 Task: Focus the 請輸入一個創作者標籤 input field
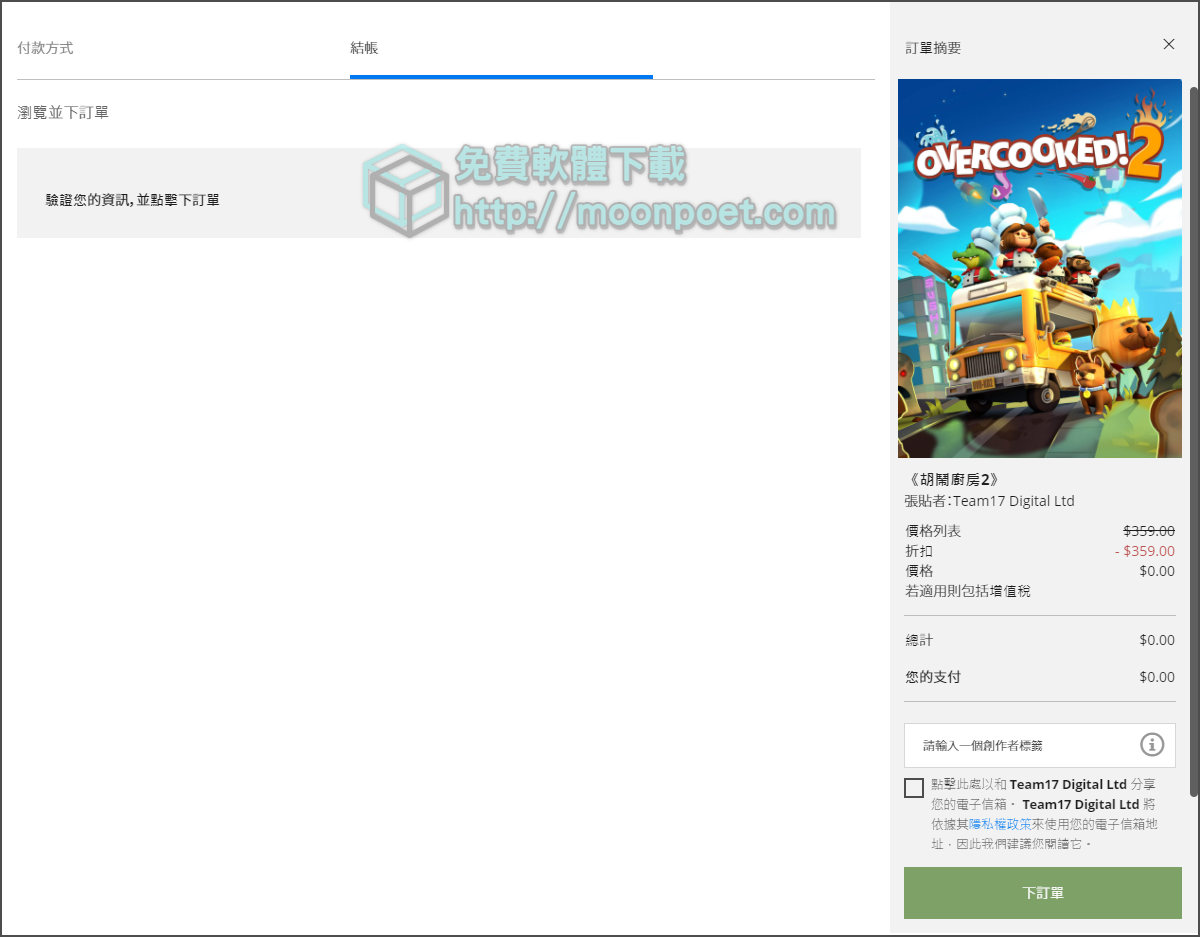coord(1020,745)
